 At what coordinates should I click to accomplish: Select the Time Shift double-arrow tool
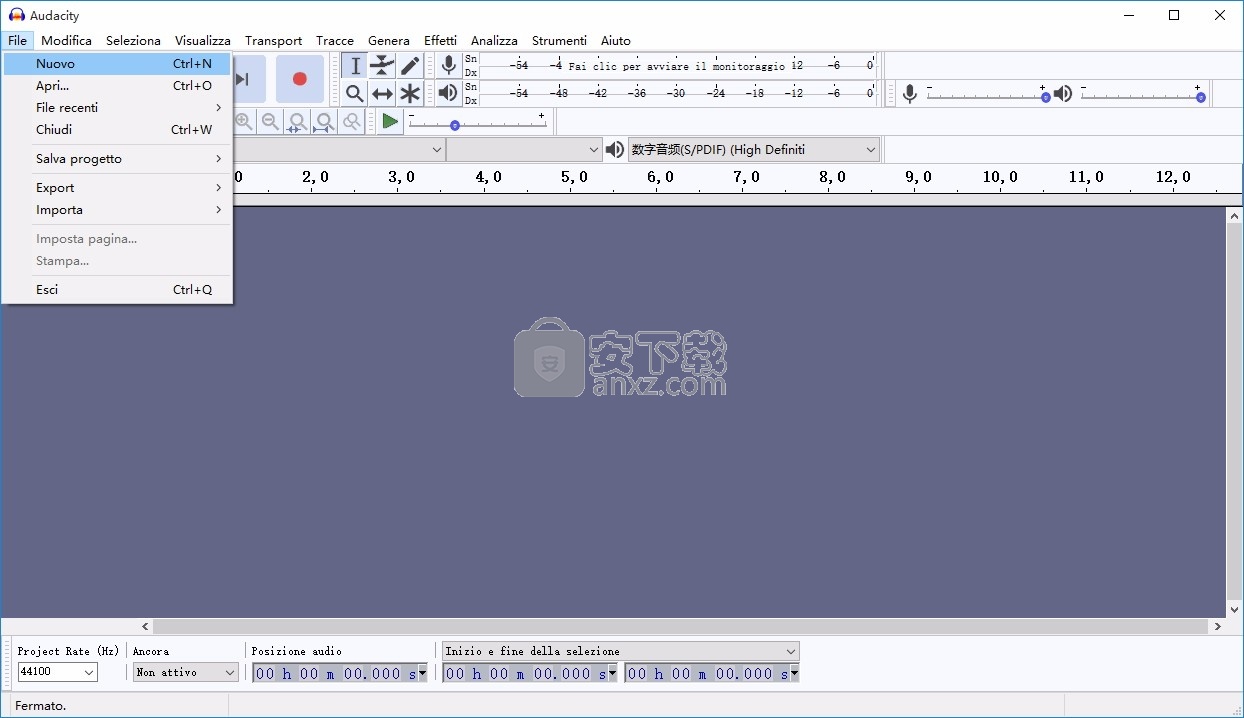point(382,93)
